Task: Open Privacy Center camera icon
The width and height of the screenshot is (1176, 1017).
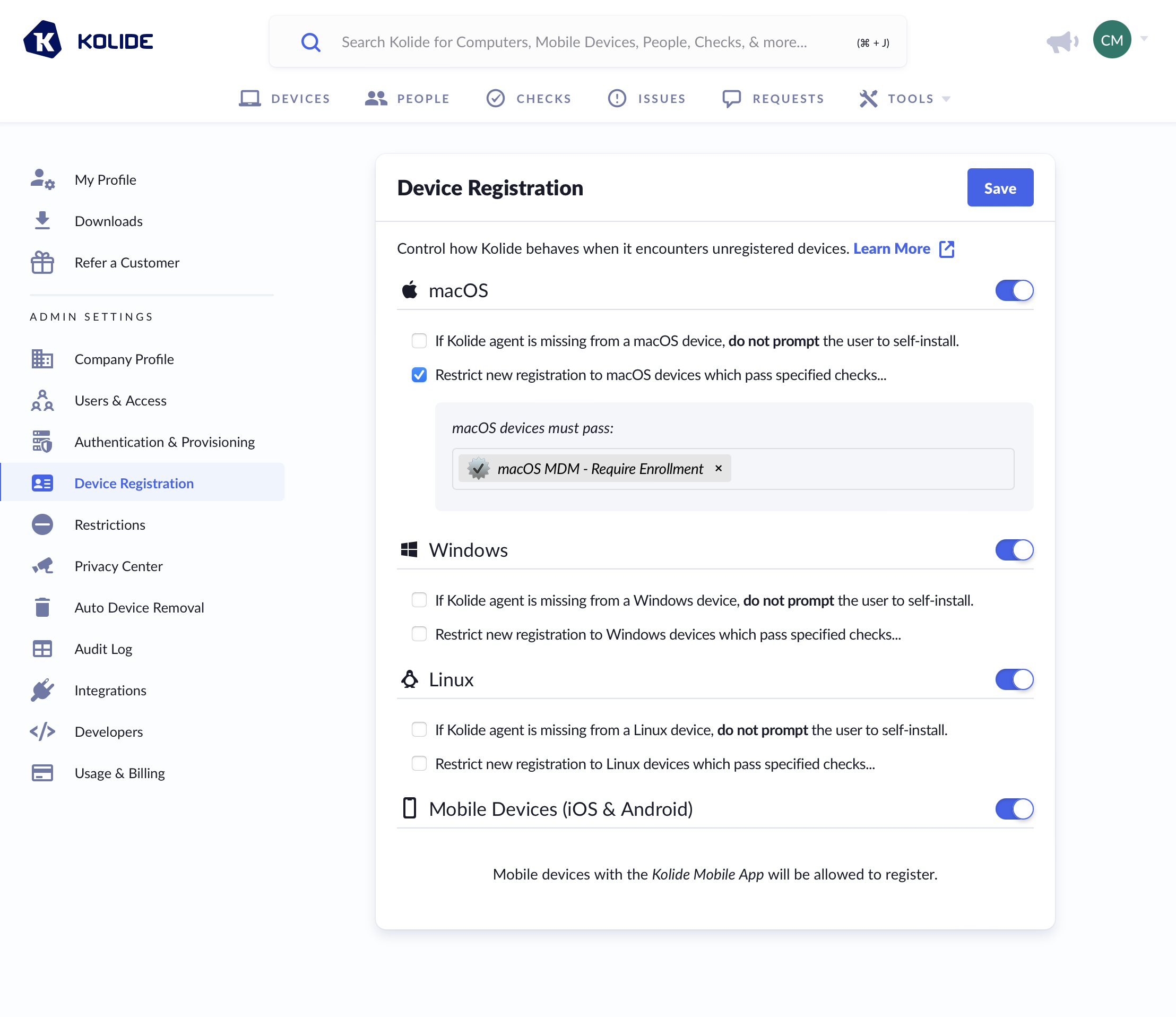Action: pos(42,566)
